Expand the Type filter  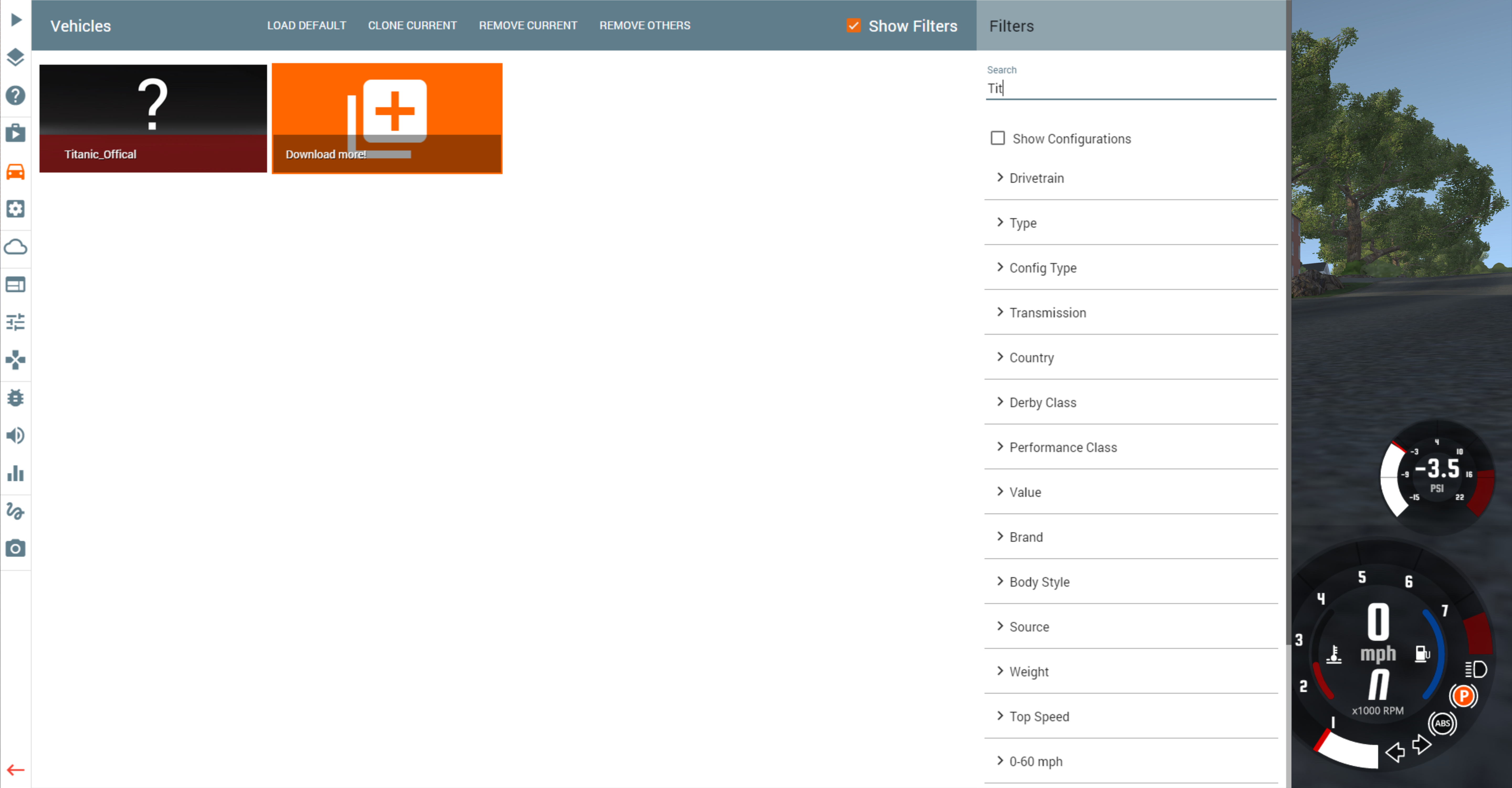[x=1131, y=223]
